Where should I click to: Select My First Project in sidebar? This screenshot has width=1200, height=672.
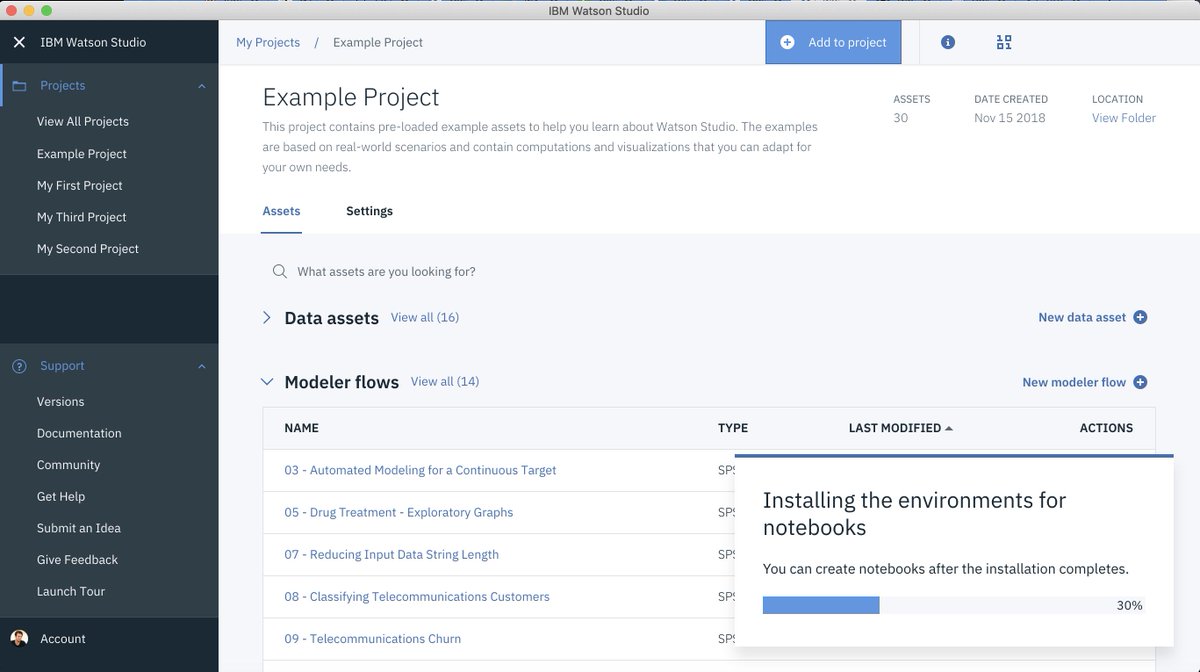80,185
